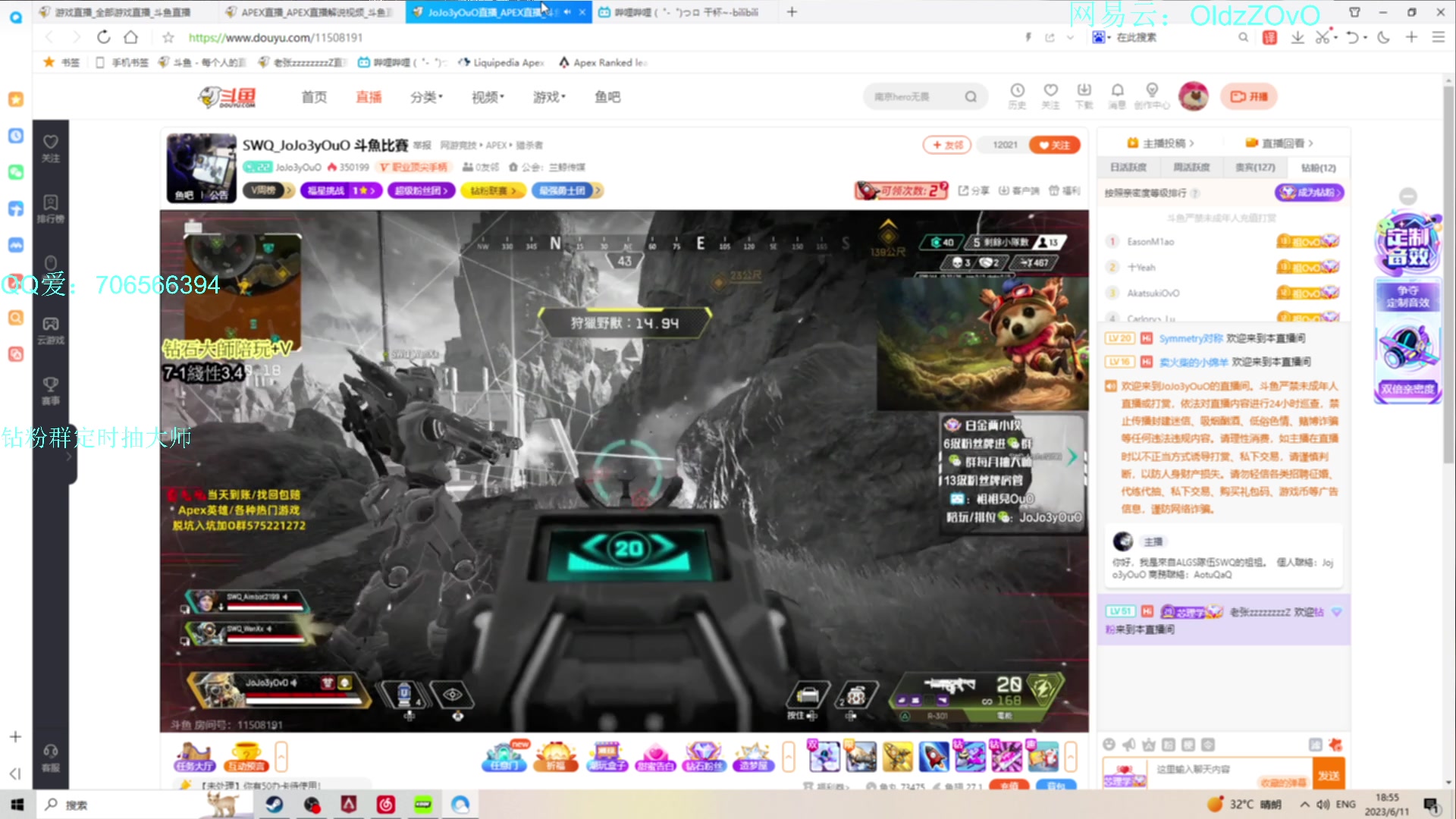This screenshot has width=1456, height=819.
Task: Click the 下载 download icon in the header
Action: [x=1084, y=96]
